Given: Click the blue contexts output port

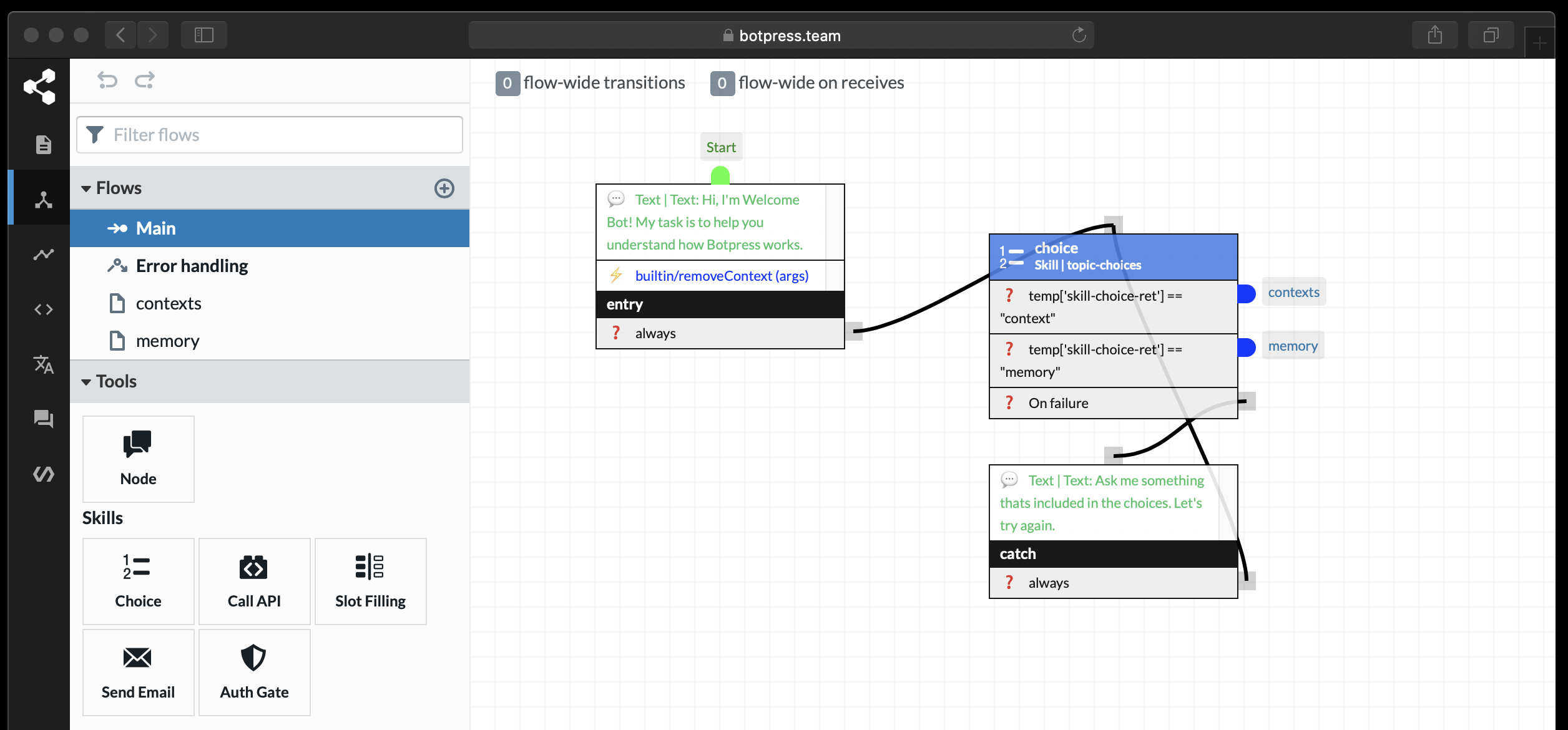Looking at the screenshot, I should [x=1247, y=293].
